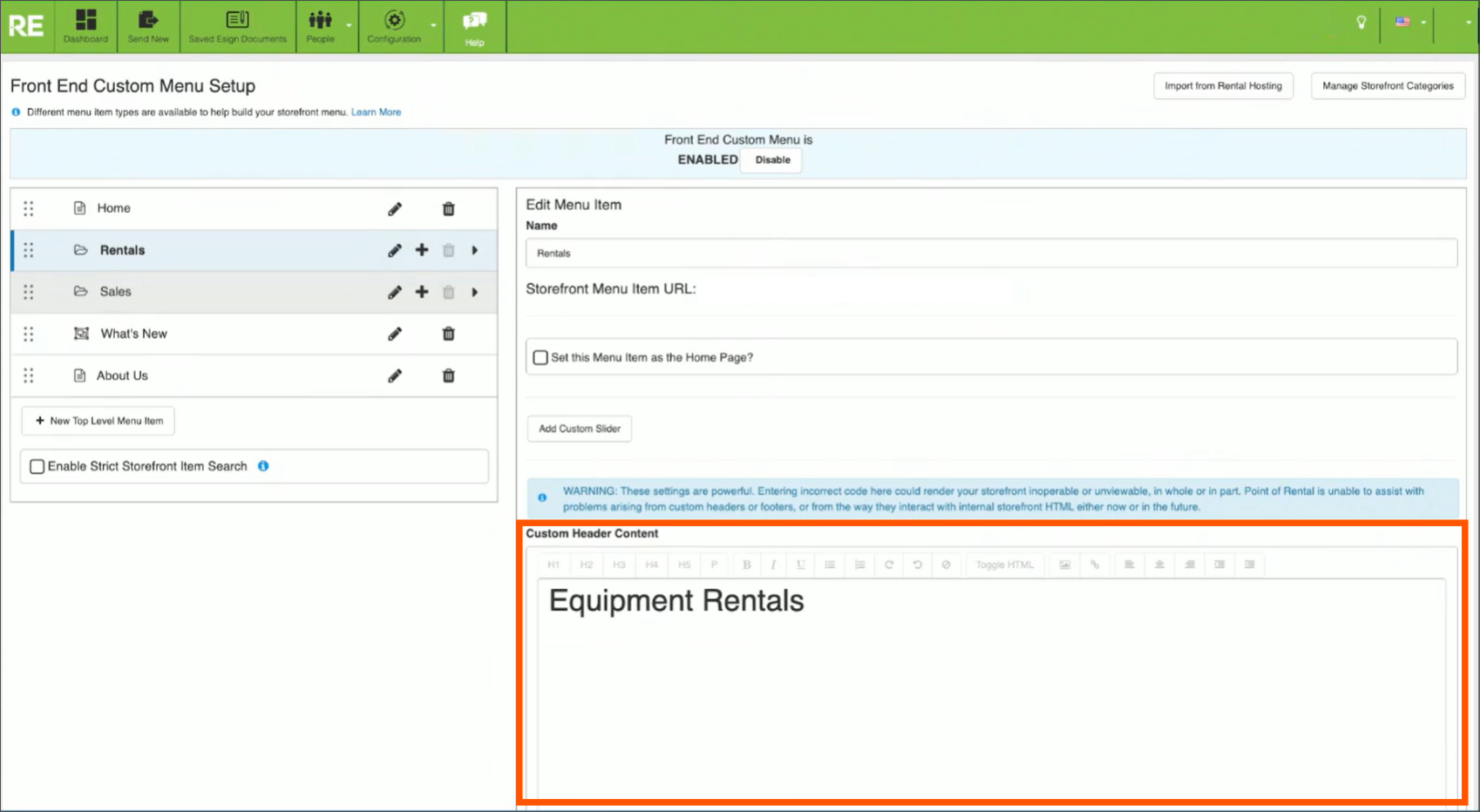Add a sub-item under Rentals
The width and height of the screenshot is (1480, 812).
pyautogui.click(x=422, y=250)
